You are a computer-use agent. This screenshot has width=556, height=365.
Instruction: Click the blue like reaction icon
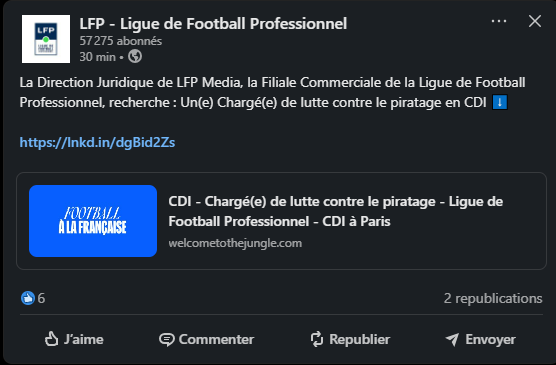tap(28, 298)
